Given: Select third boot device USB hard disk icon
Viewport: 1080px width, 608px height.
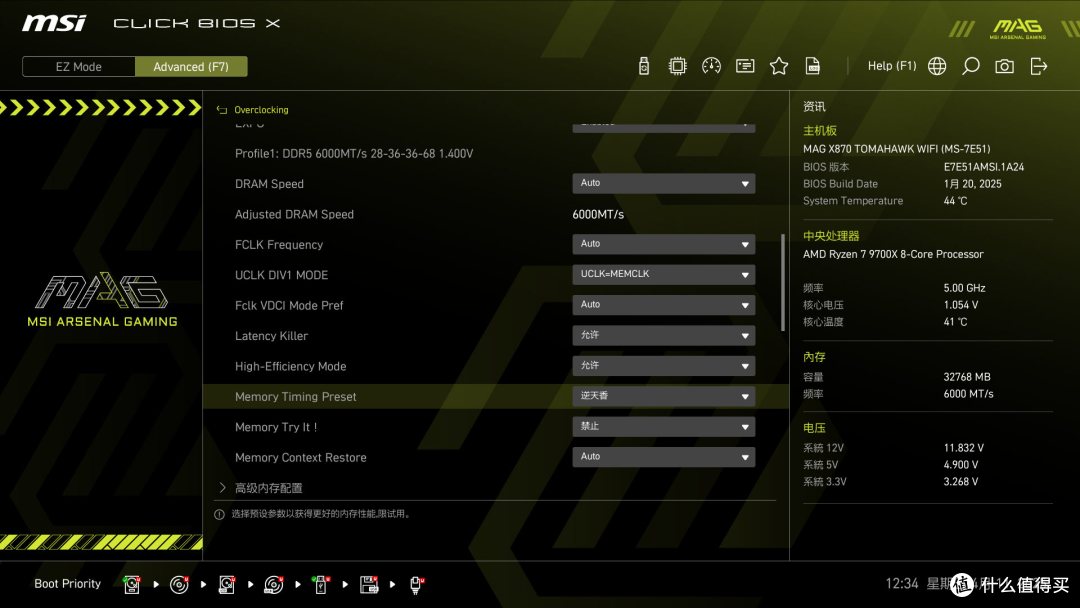Looking at the screenshot, I should [227, 585].
